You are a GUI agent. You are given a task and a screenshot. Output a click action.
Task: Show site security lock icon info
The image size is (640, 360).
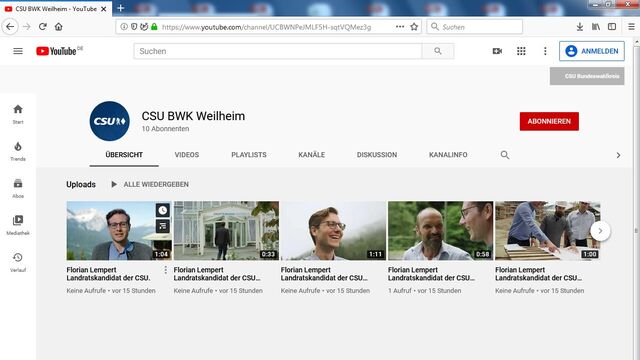pyautogui.click(x=154, y=27)
